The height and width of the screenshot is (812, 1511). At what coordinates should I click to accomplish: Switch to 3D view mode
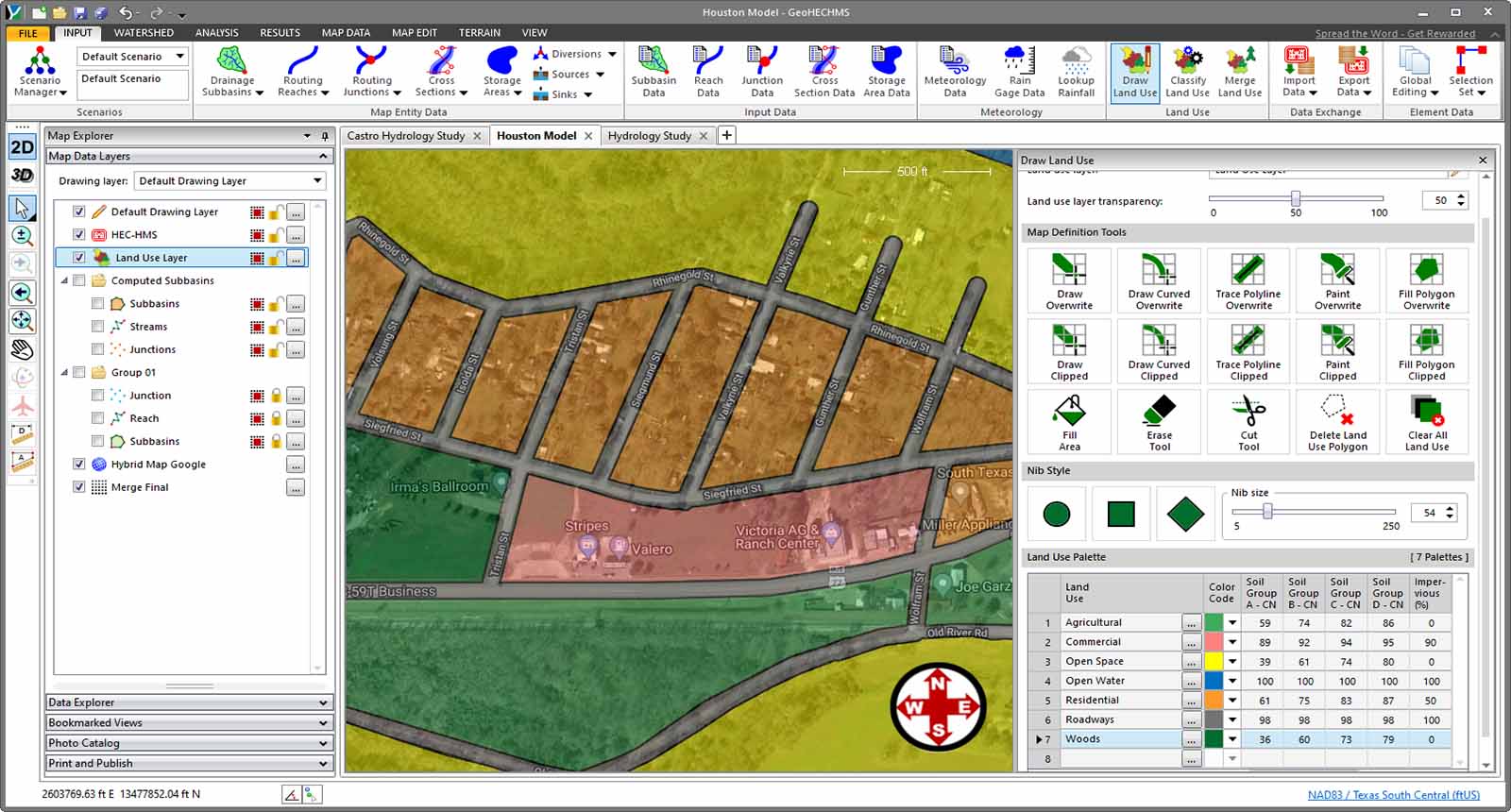pyautogui.click(x=22, y=176)
